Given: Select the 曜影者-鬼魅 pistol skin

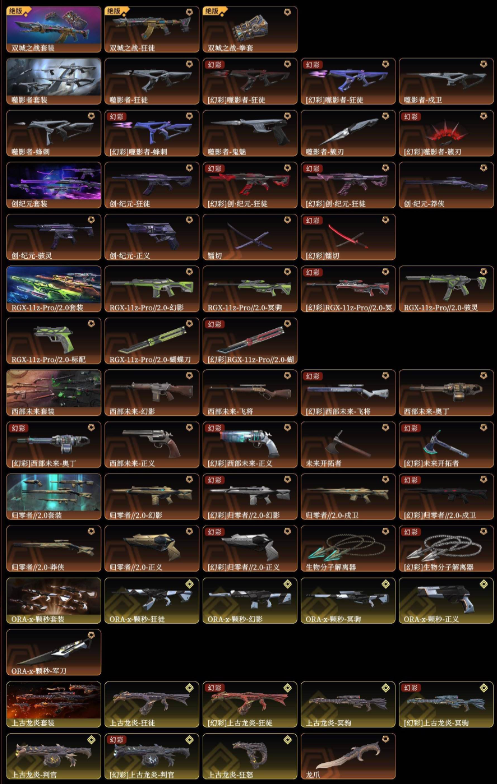Looking at the screenshot, I should pyautogui.click(x=250, y=134).
